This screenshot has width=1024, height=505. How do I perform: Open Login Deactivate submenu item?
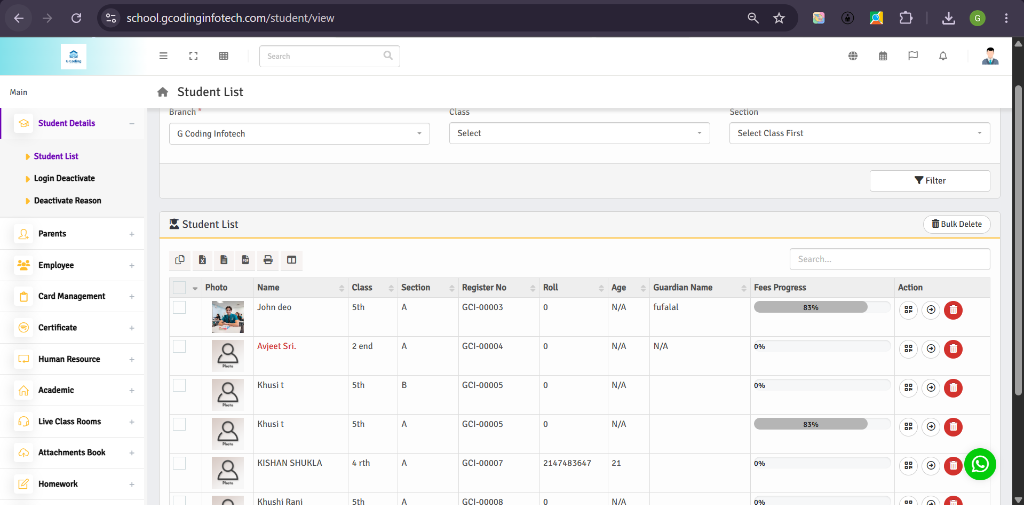pos(65,178)
